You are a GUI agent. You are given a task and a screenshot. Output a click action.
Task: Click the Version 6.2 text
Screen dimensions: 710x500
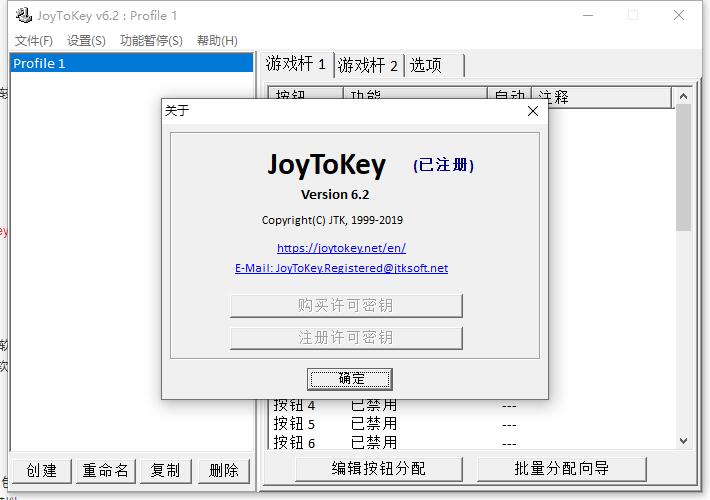coord(335,195)
